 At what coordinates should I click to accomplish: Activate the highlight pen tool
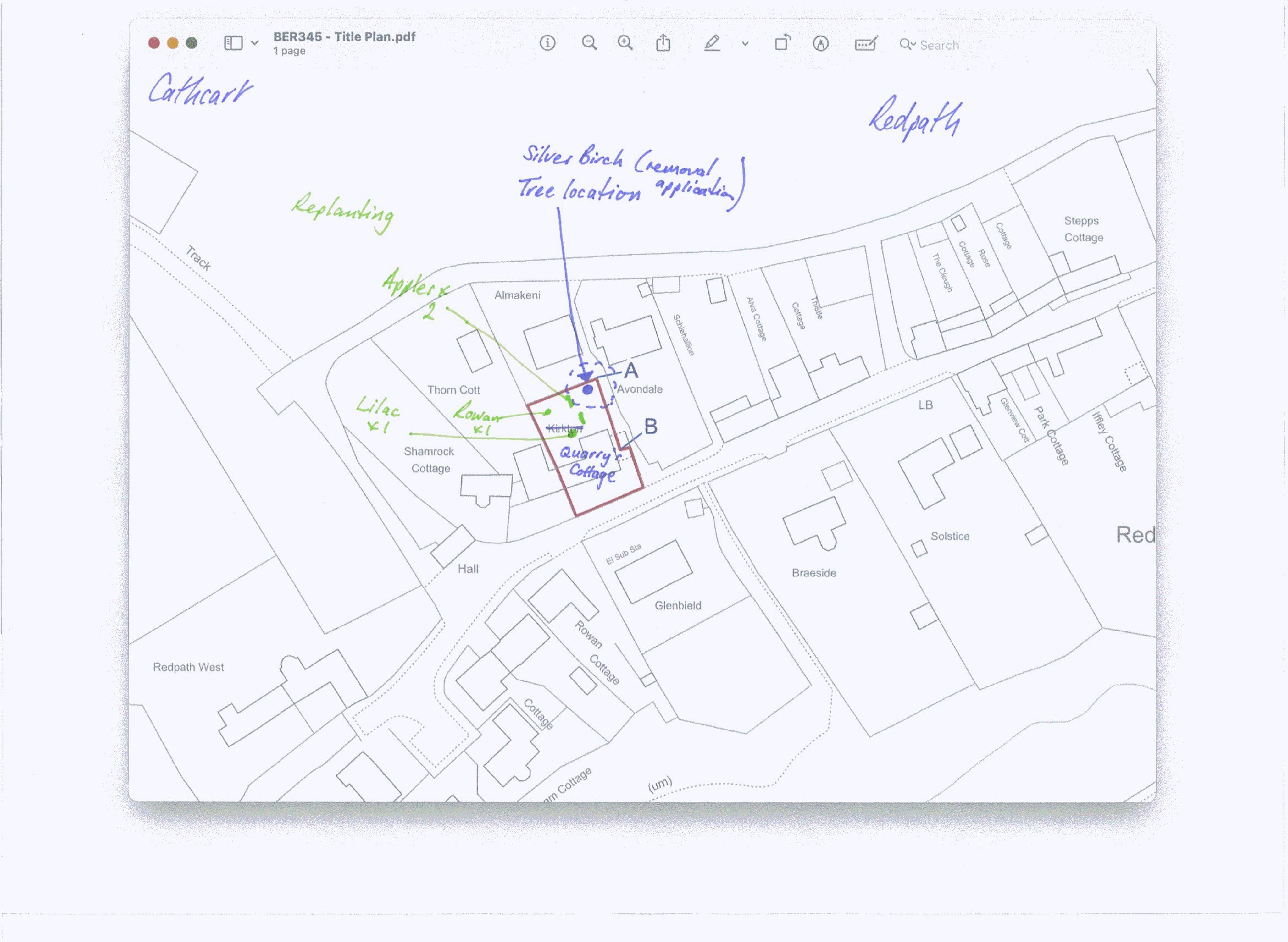712,43
